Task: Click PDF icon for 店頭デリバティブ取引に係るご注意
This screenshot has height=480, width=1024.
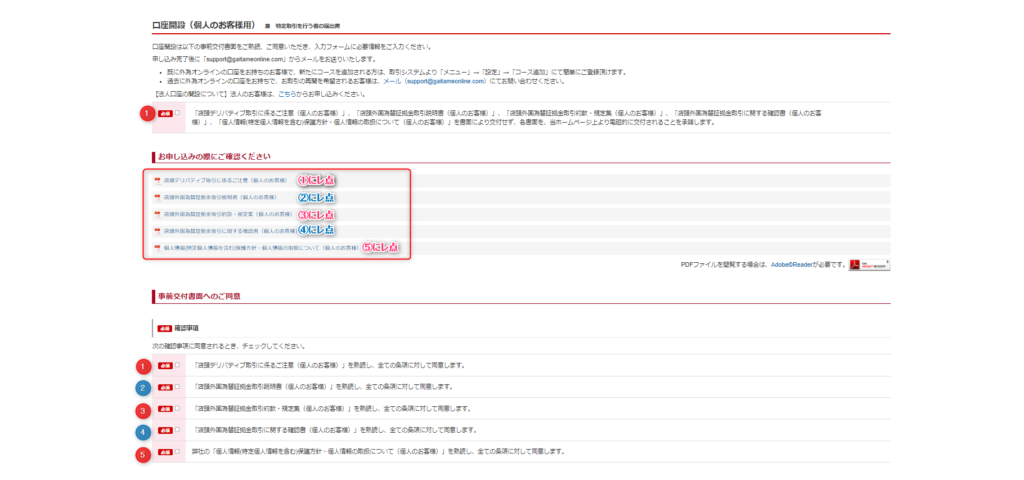Action: coord(157,181)
